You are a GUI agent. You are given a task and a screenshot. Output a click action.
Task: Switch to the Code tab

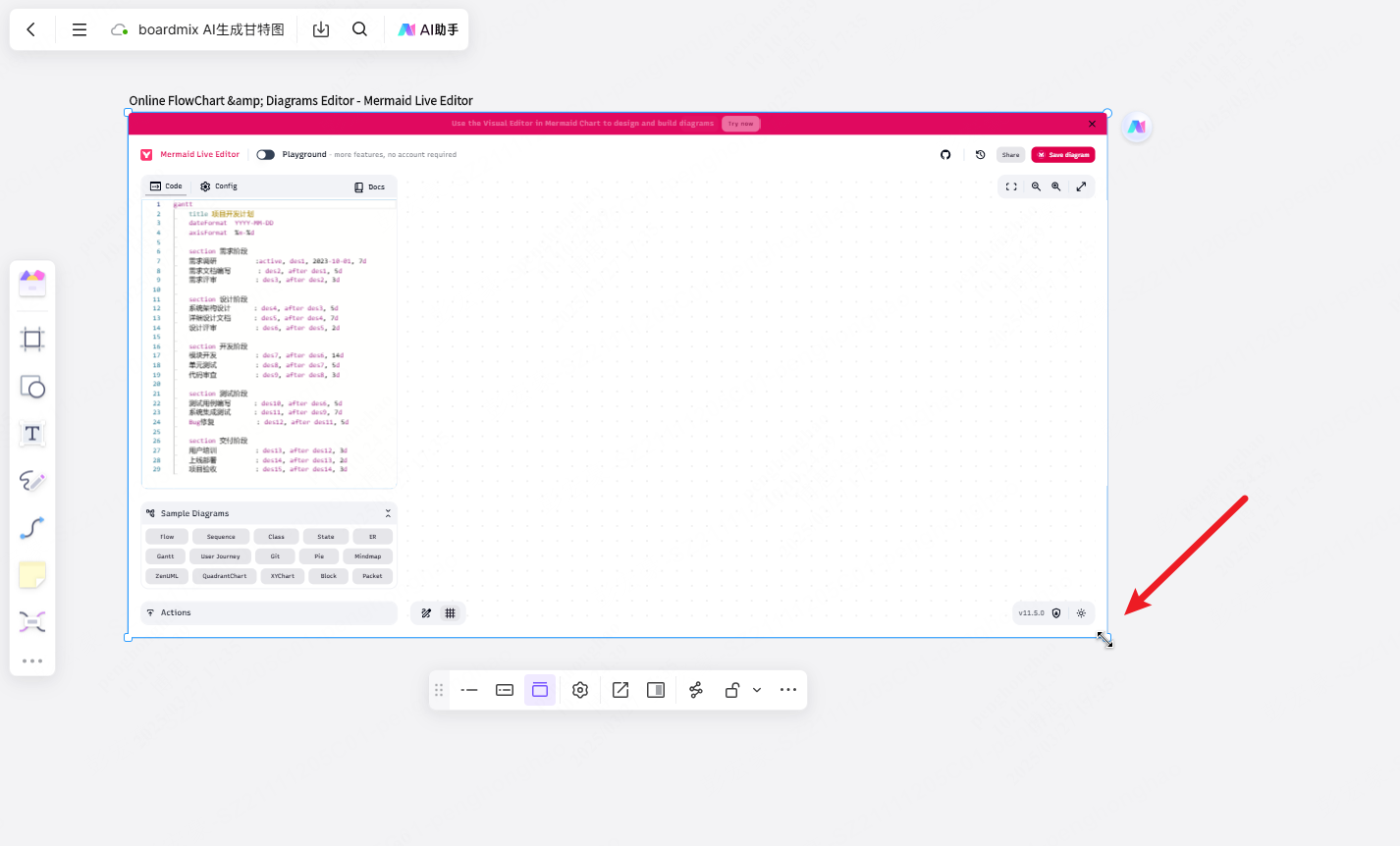[166, 185]
